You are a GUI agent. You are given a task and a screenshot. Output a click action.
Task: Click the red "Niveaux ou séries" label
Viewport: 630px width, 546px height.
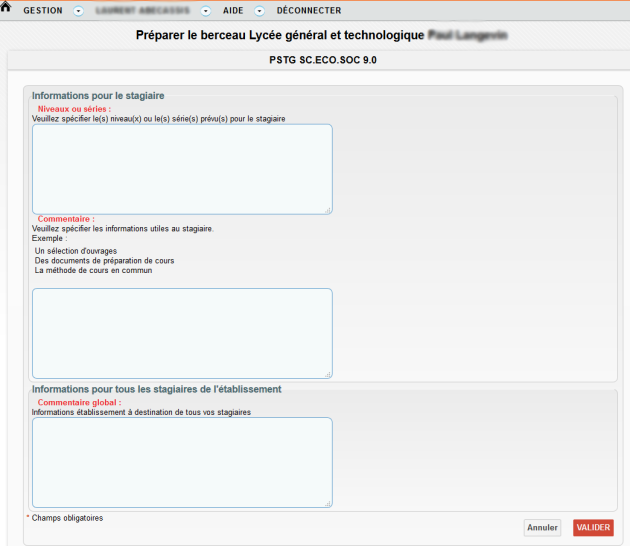coord(74,108)
